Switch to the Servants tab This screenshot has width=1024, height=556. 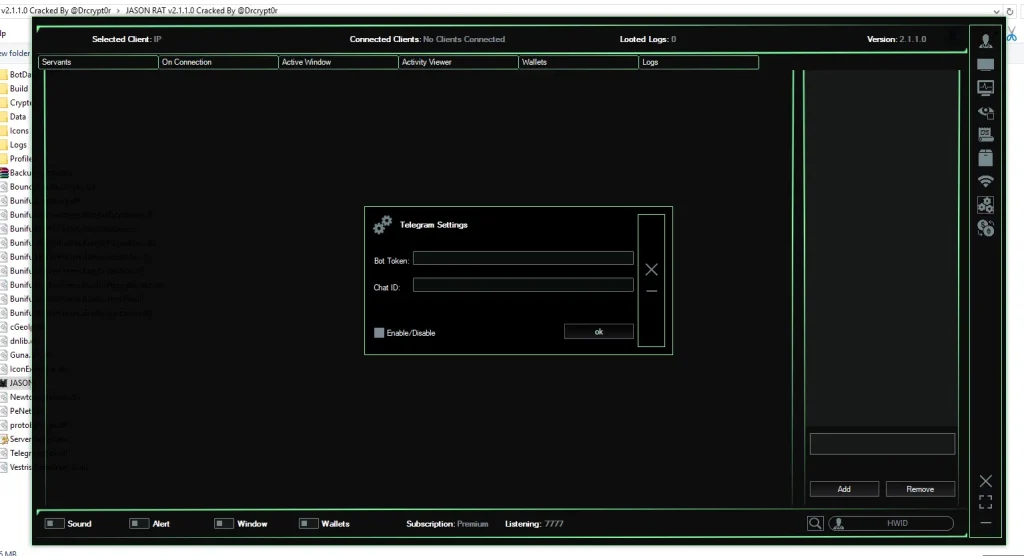[98, 62]
